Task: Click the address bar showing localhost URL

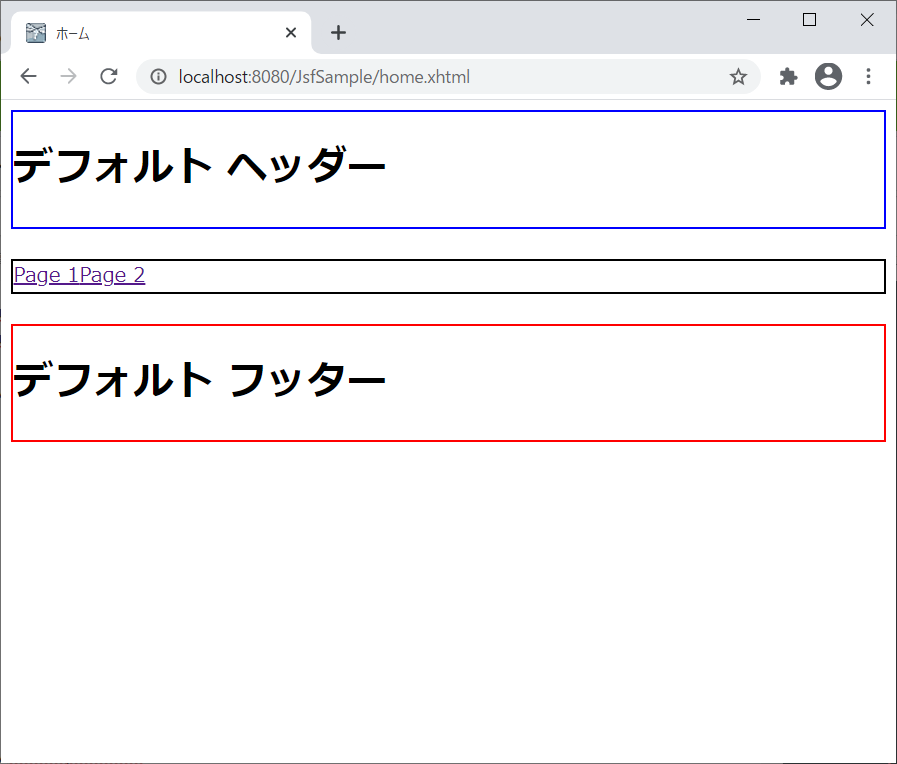Action: (x=400, y=76)
